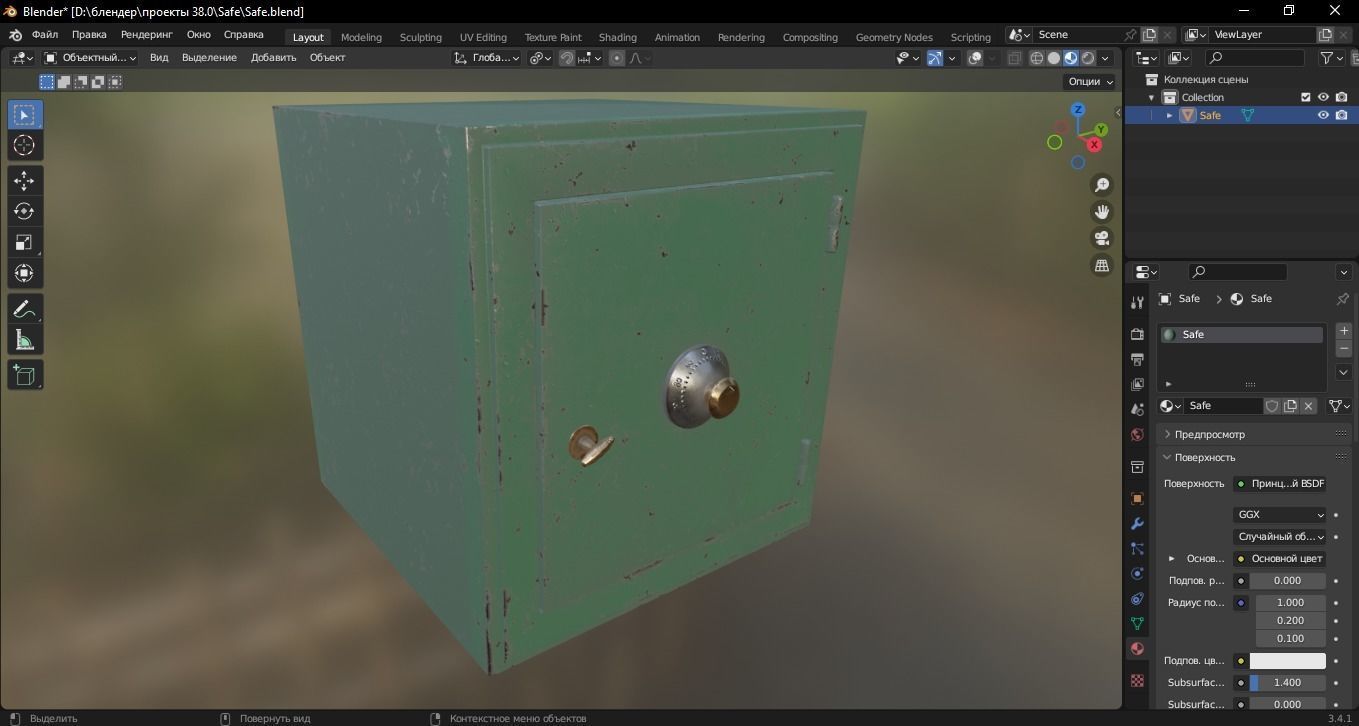Select the Move tool
The image size is (1359, 726).
[25, 181]
